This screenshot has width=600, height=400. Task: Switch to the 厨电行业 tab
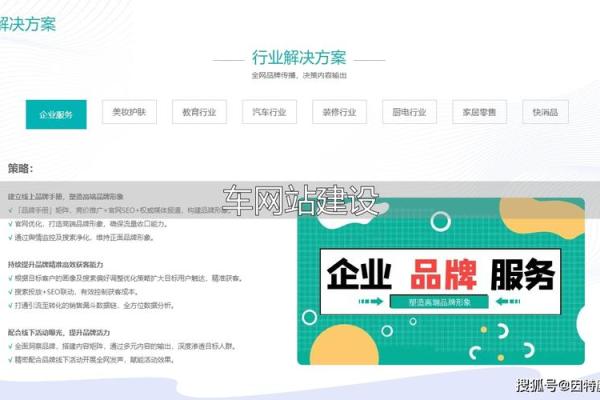coord(409,113)
